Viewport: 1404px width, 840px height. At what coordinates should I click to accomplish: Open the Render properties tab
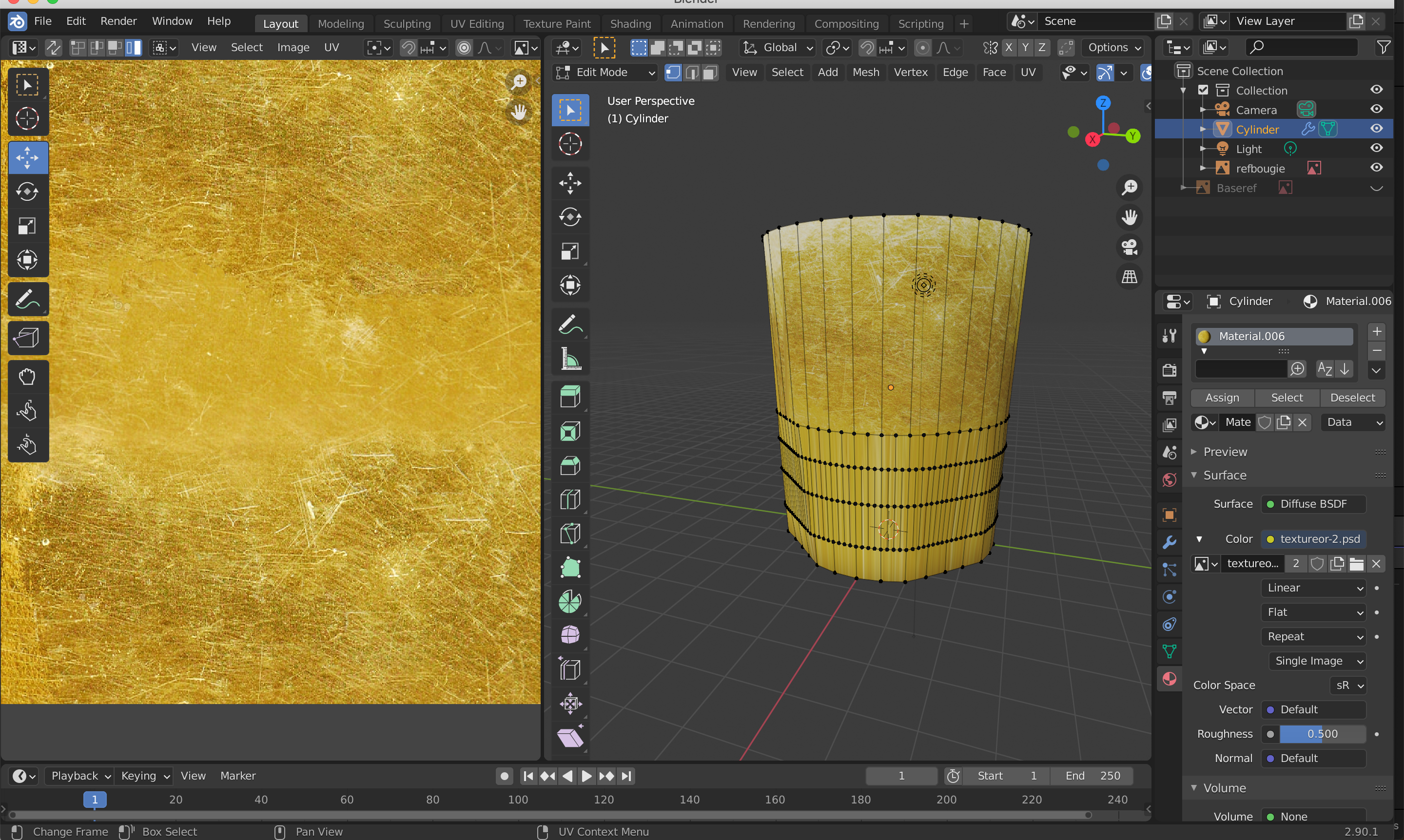1169,370
